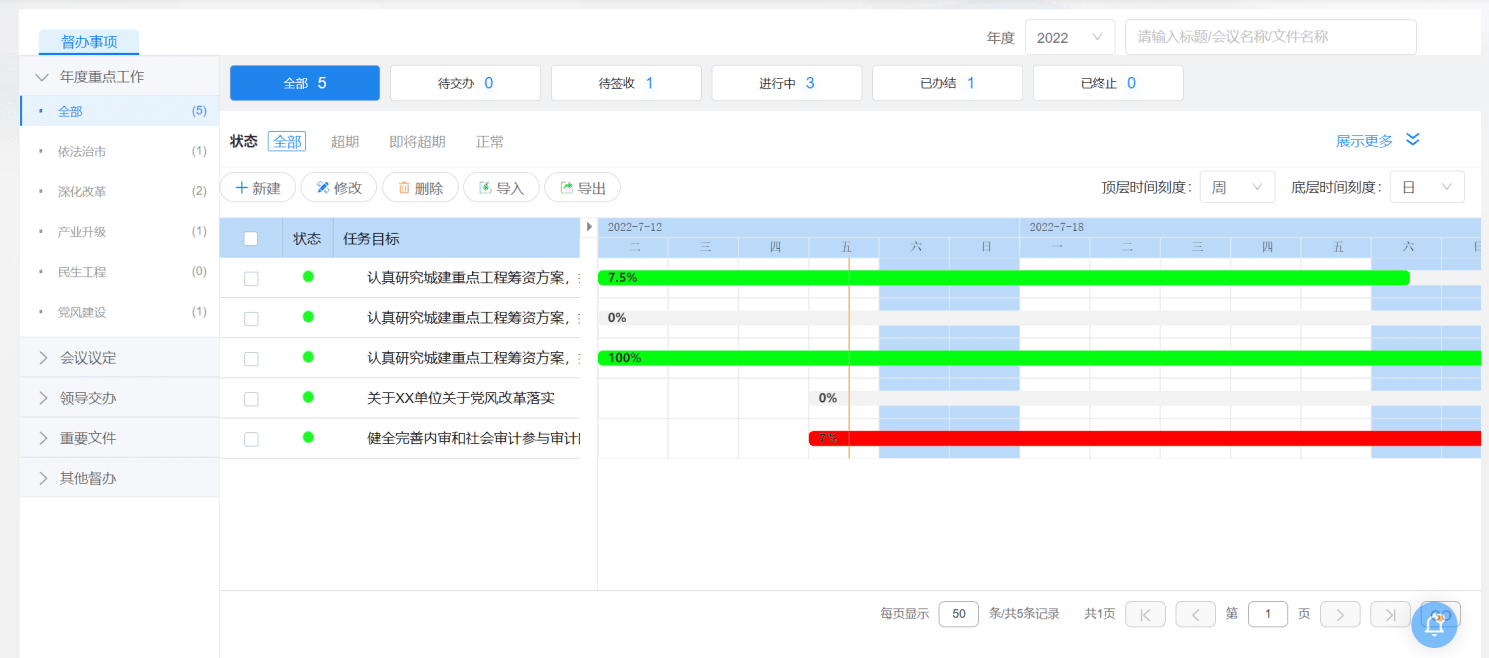Click status dot for 关于XX单位关于党风改革落实
The height and width of the screenshot is (658, 1489).
tap(308, 397)
